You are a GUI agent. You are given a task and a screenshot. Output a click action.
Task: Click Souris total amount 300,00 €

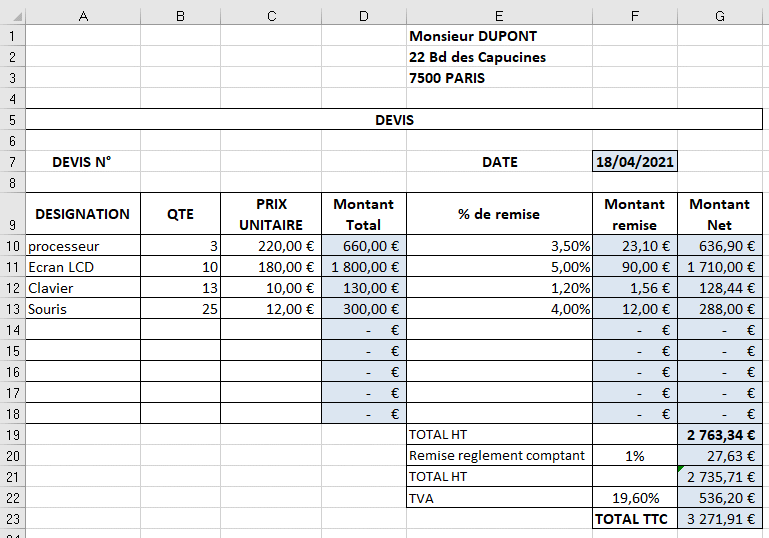pyautogui.click(x=363, y=309)
